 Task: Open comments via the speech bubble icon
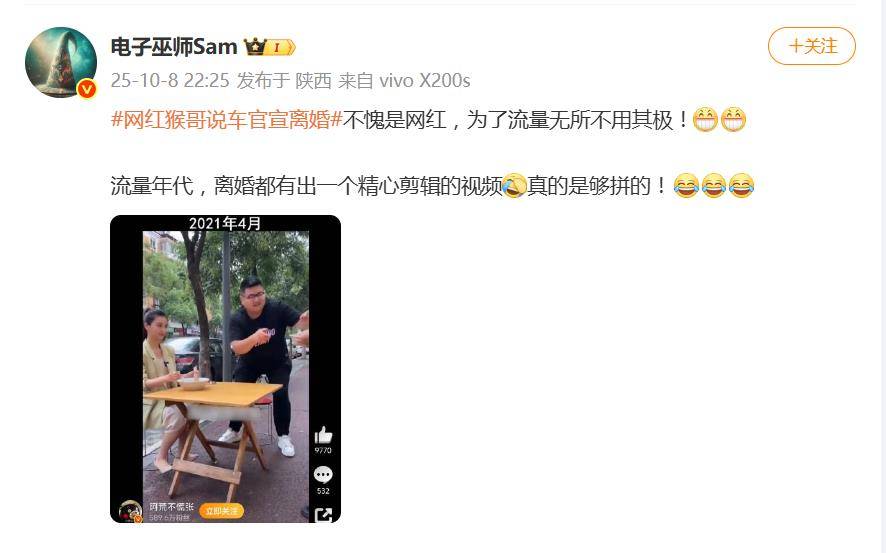click(323, 474)
